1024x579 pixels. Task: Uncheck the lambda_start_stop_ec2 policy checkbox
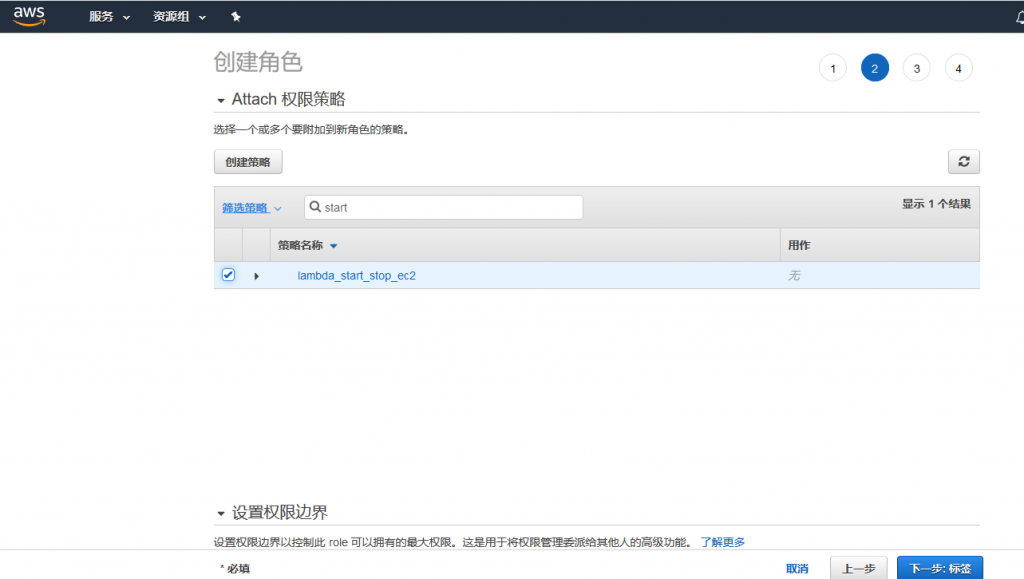click(x=228, y=275)
